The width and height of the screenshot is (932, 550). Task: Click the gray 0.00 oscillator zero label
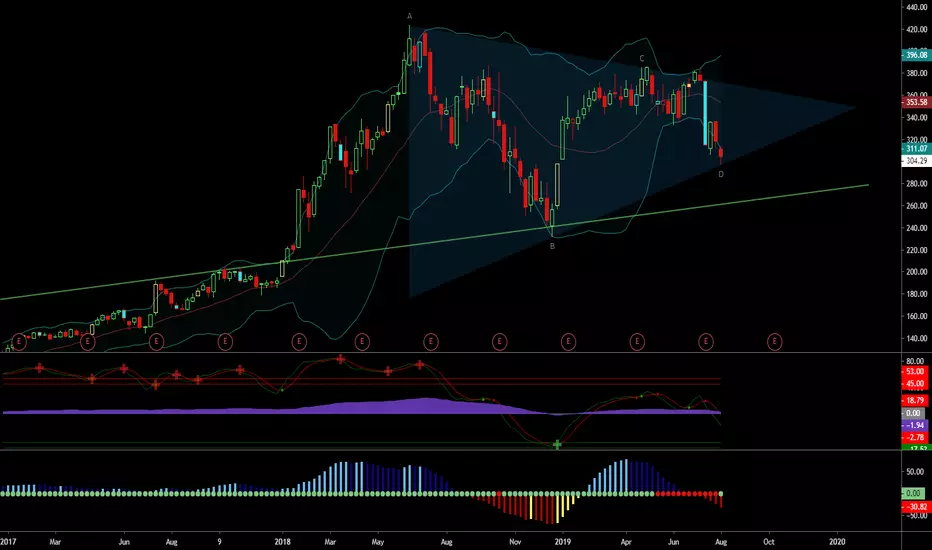(912, 413)
